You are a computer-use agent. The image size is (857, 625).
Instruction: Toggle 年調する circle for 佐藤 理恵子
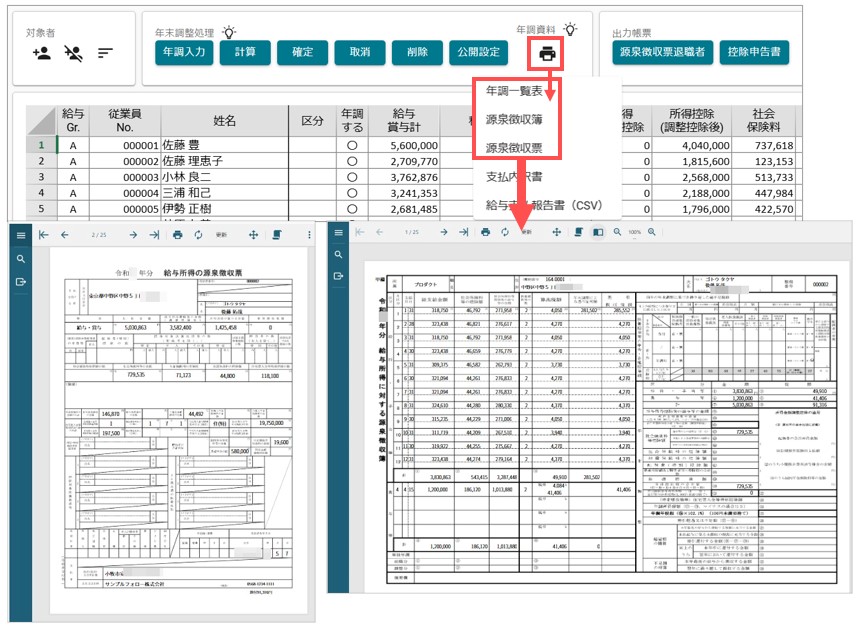click(352, 162)
